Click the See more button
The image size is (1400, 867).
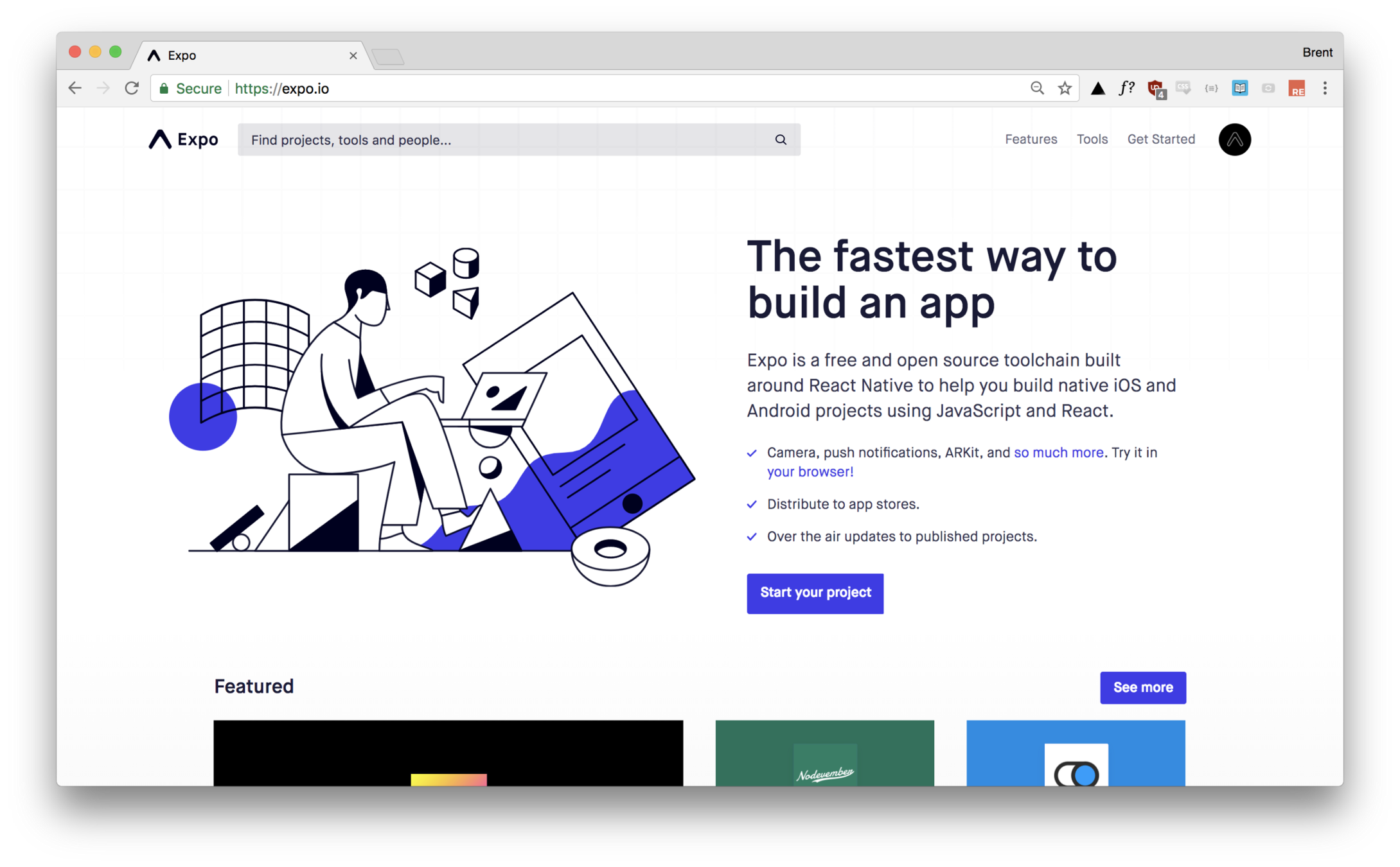1142,687
